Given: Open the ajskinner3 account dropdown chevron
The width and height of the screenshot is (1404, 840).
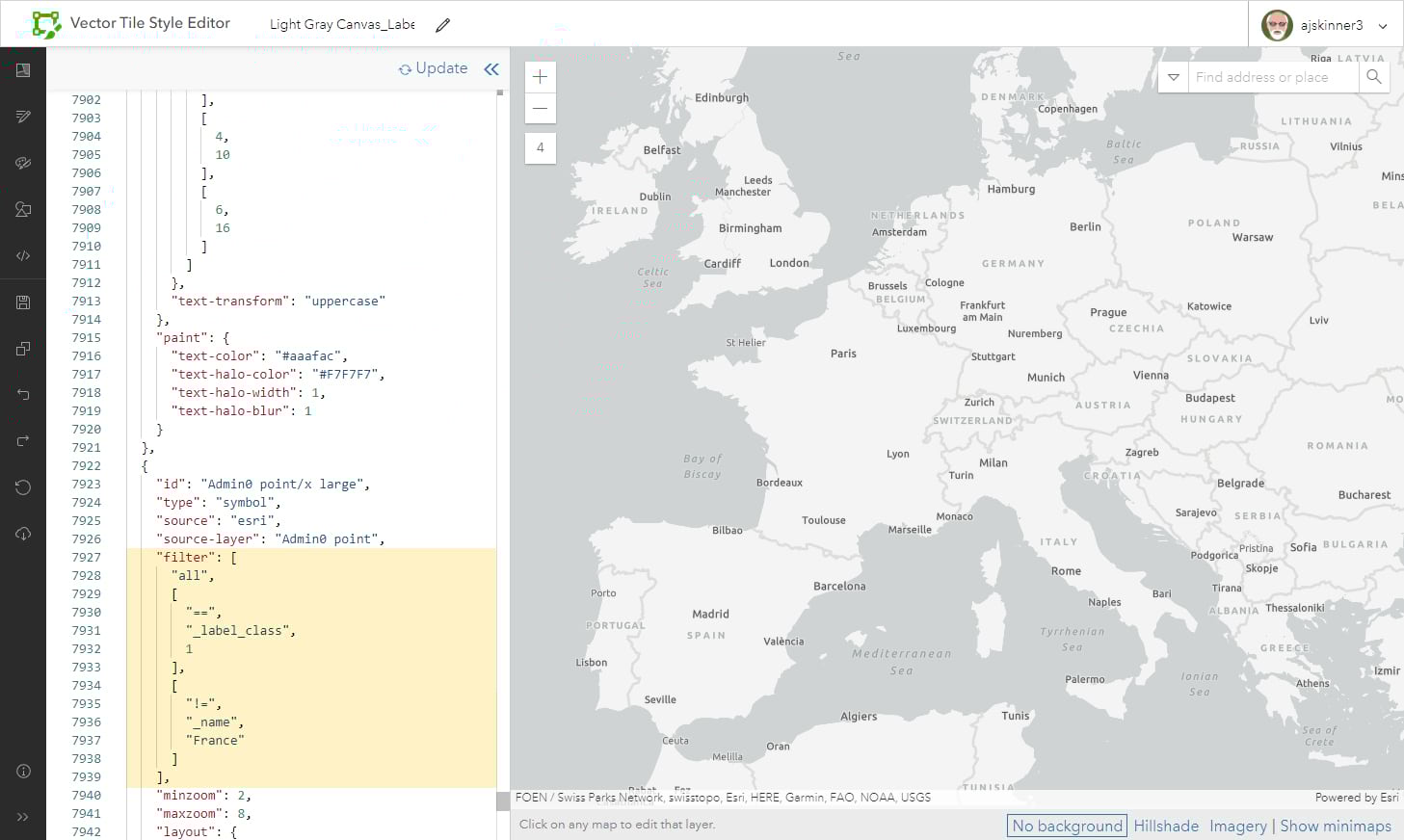Looking at the screenshot, I should [x=1383, y=26].
